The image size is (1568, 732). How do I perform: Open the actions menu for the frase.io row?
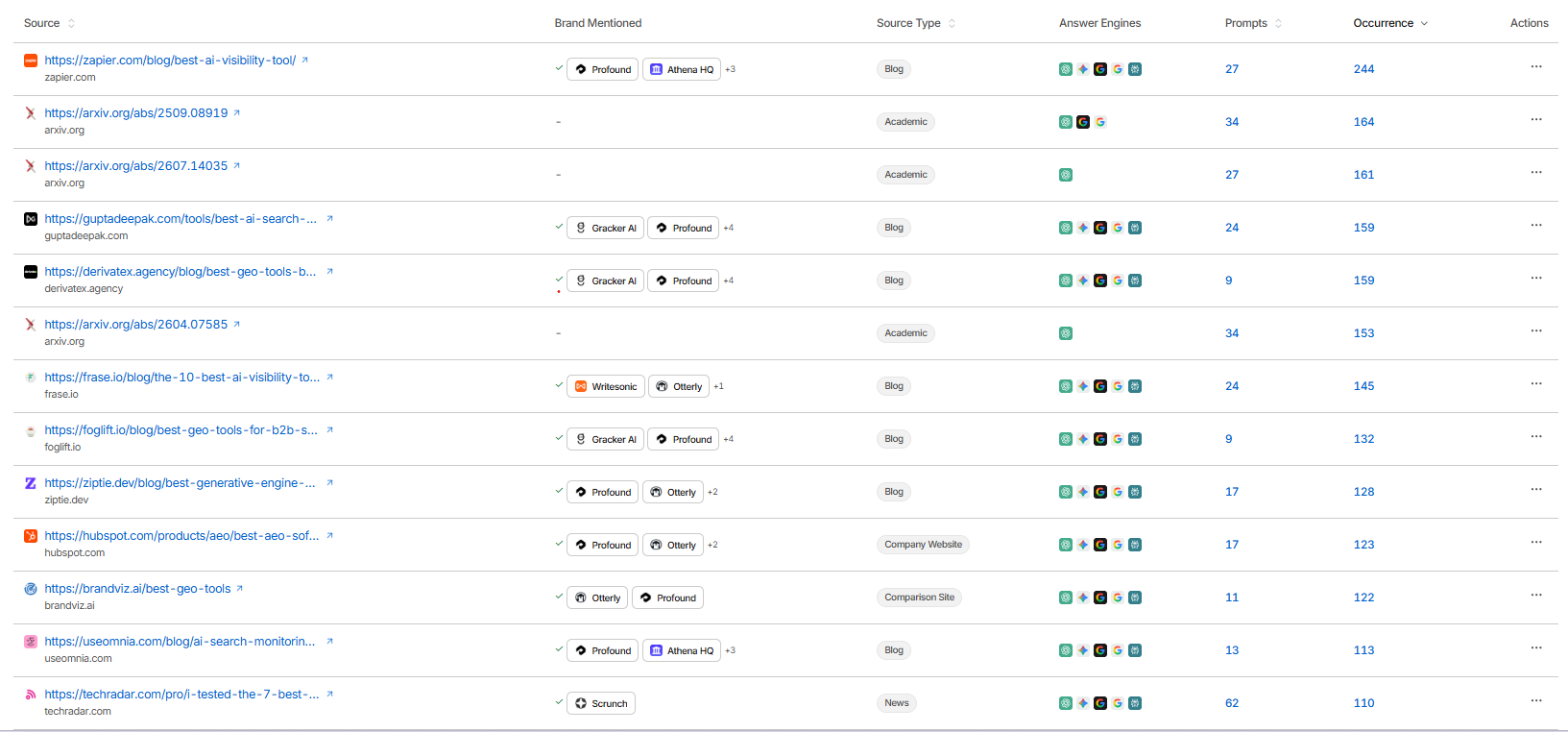1536,384
